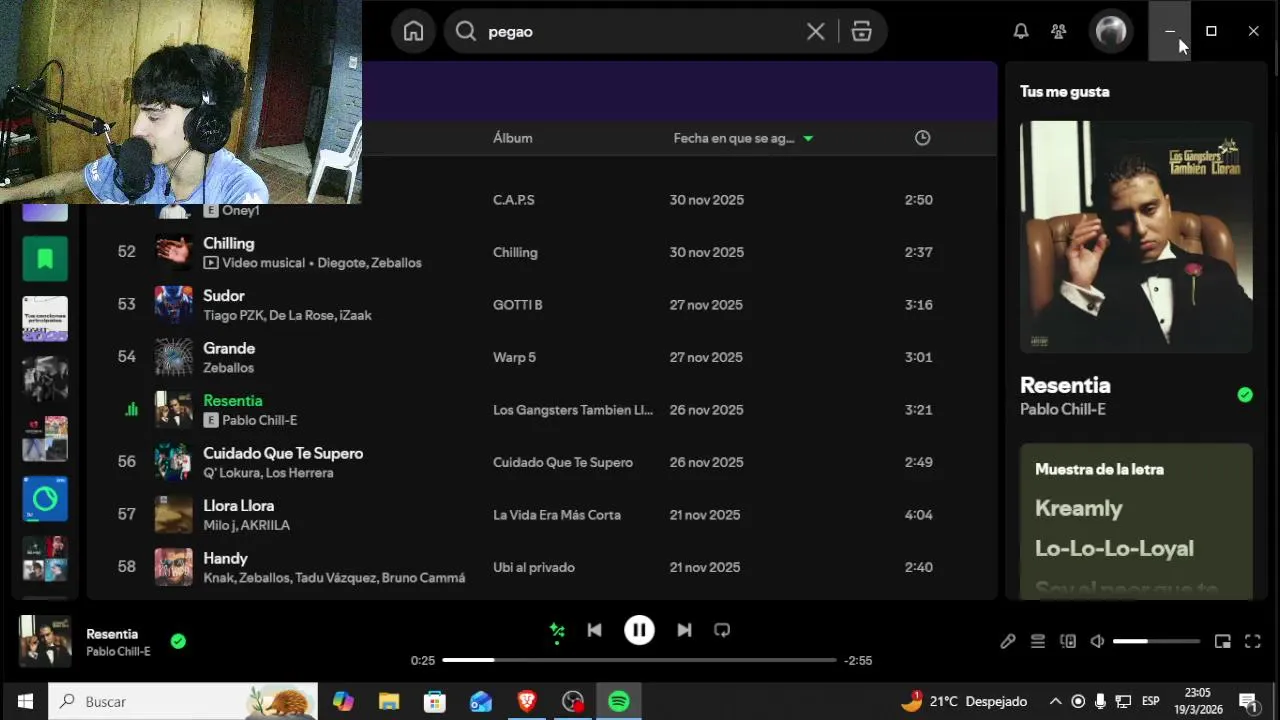The width and height of the screenshot is (1280, 720).
Task: Go to Spotify Home via house icon
Action: (x=413, y=31)
